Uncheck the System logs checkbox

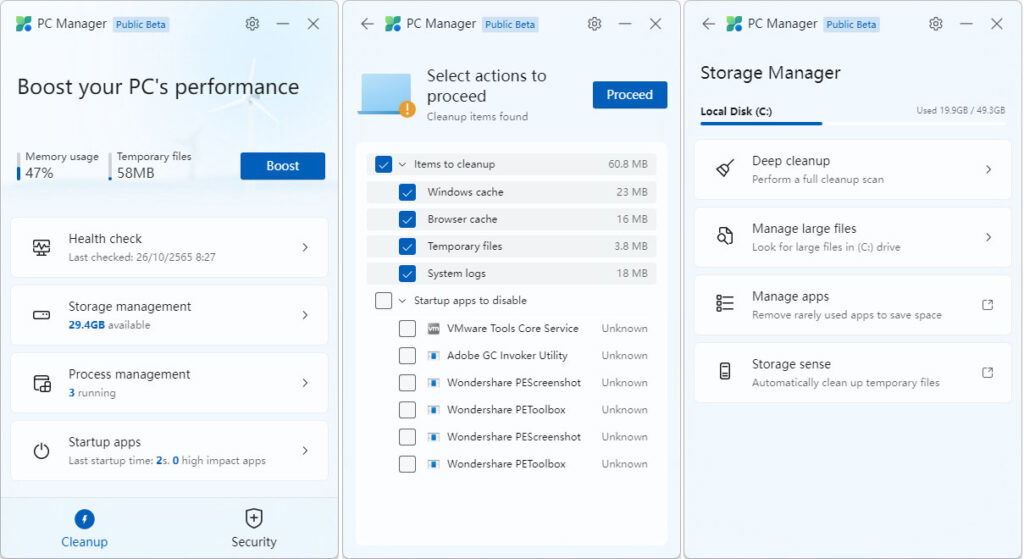[x=407, y=274]
